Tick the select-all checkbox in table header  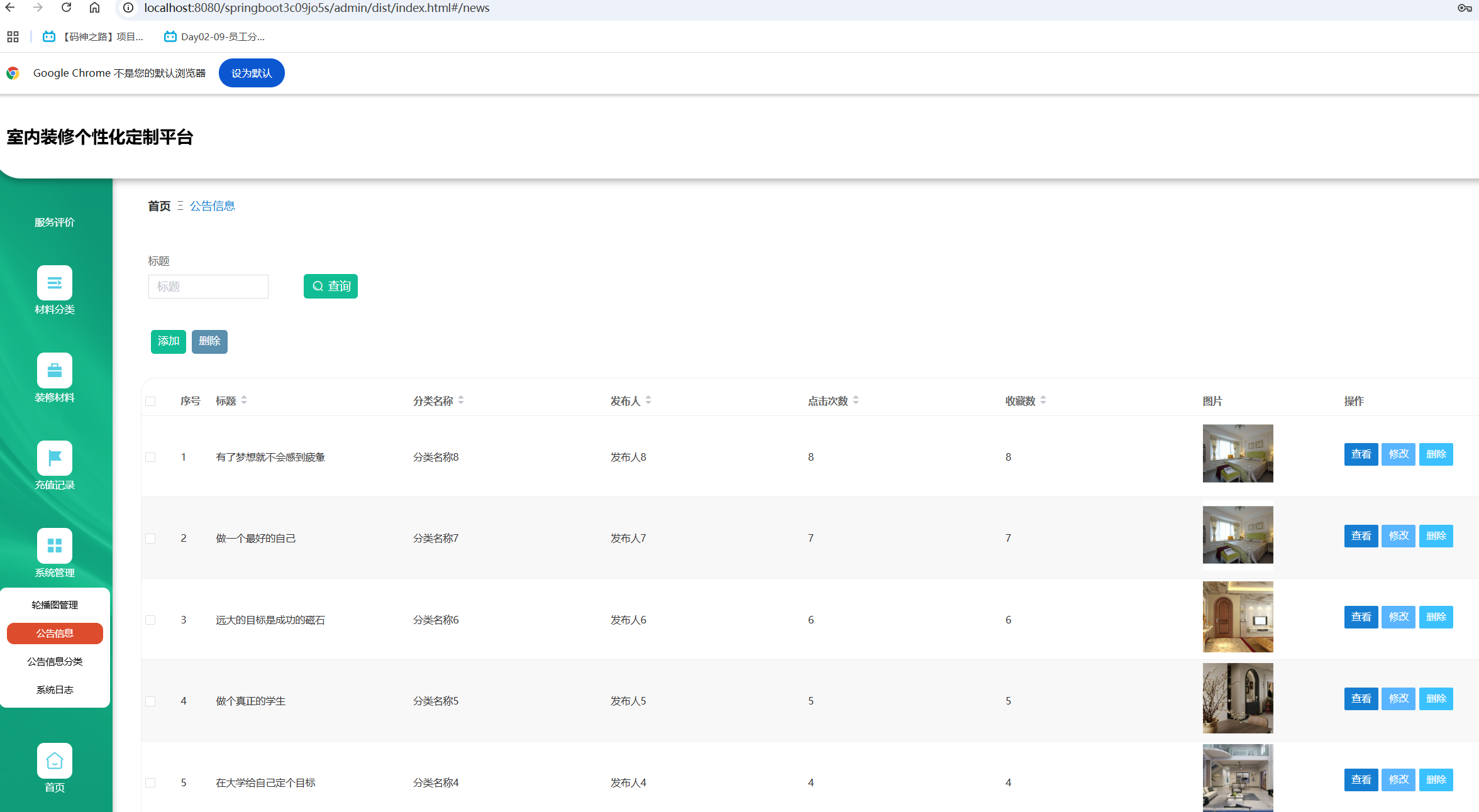pos(150,401)
